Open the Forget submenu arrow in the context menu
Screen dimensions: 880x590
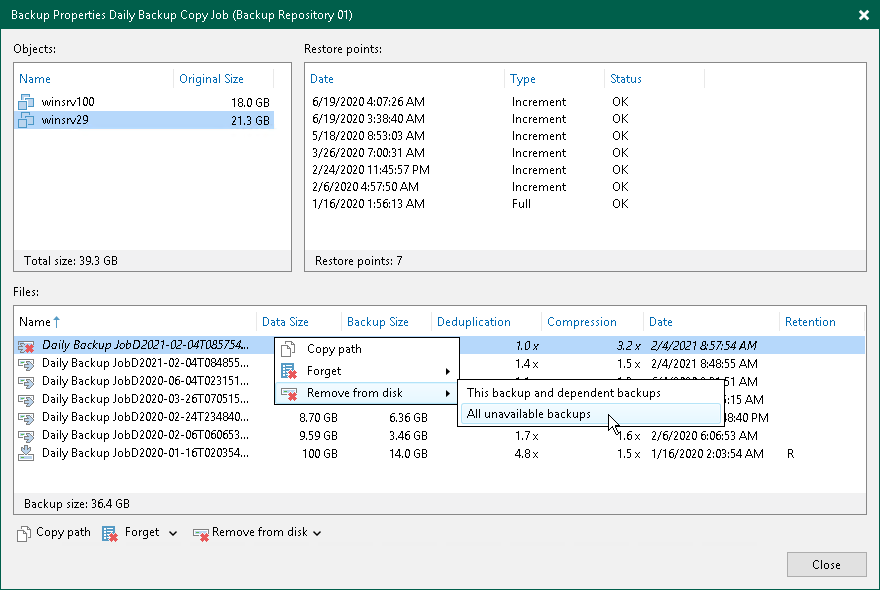pyautogui.click(x=448, y=370)
